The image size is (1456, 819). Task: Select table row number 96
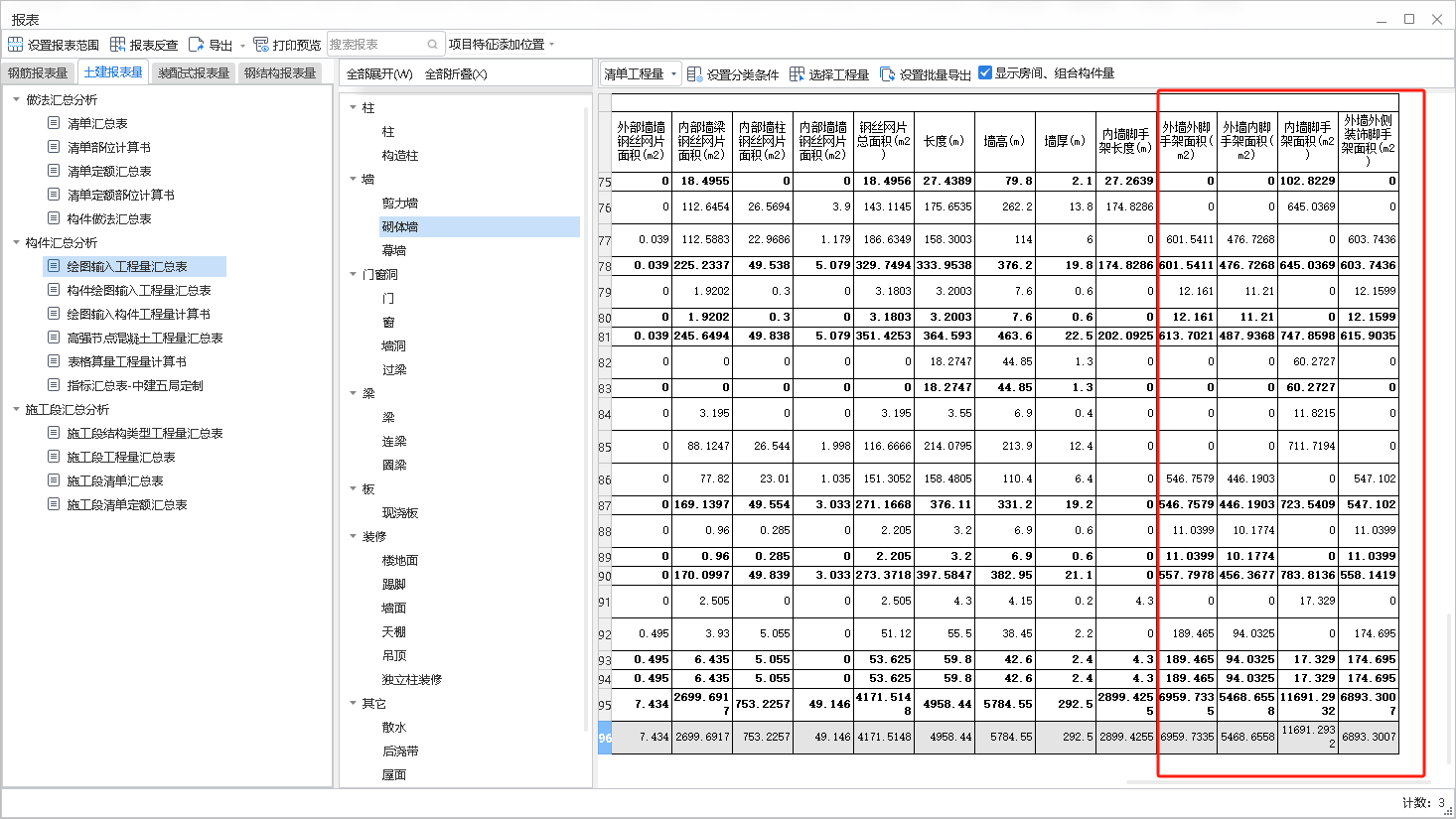point(605,738)
